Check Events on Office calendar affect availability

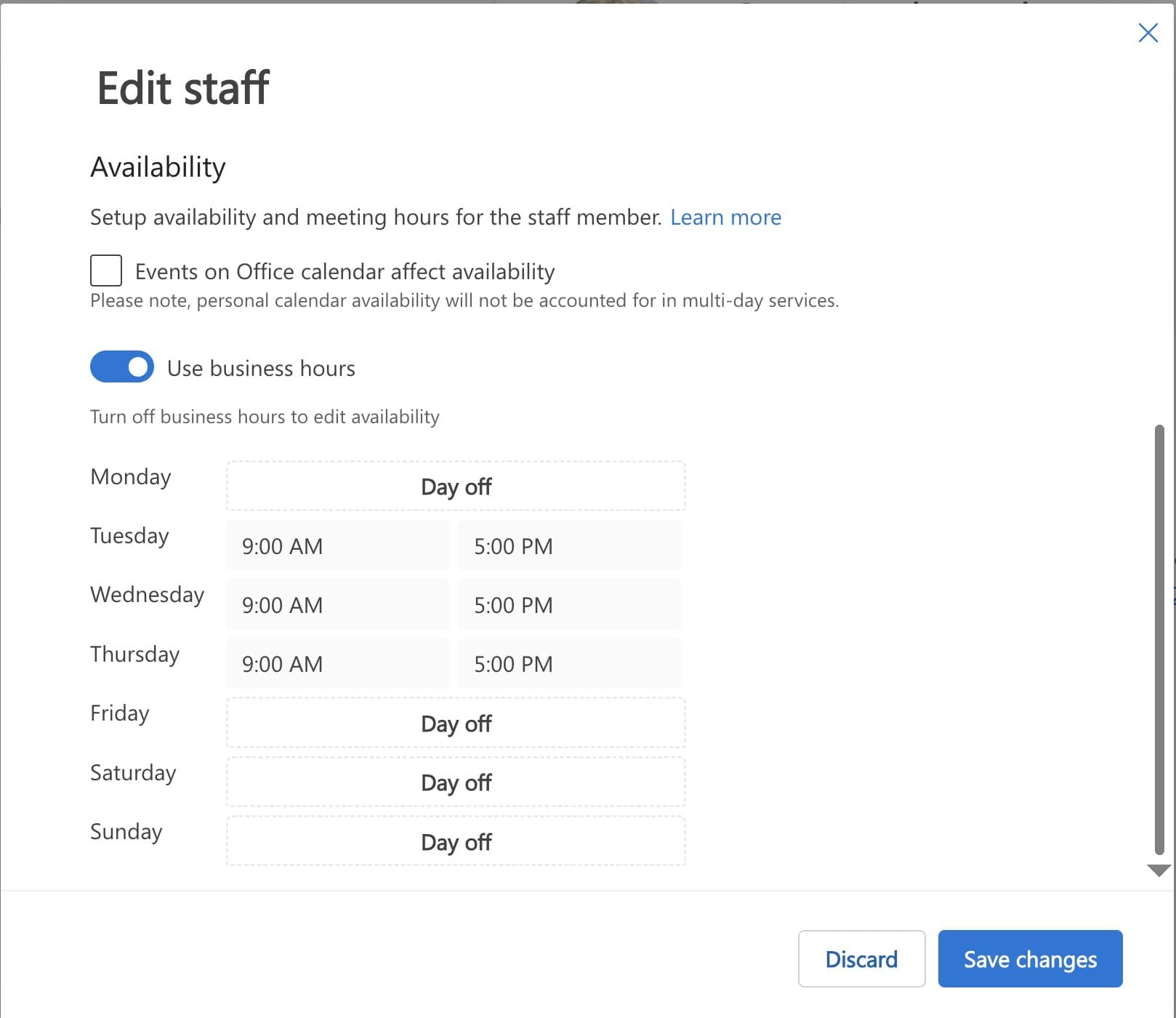click(106, 270)
